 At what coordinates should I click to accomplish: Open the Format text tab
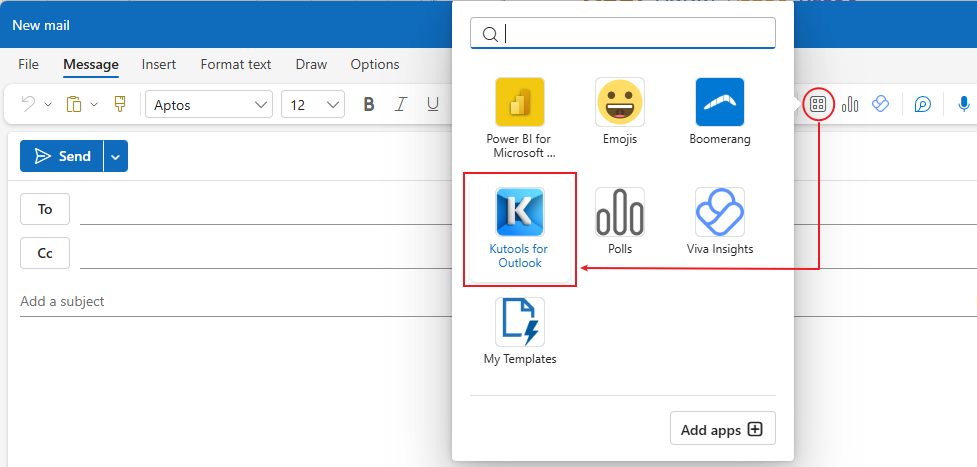[236, 64]
